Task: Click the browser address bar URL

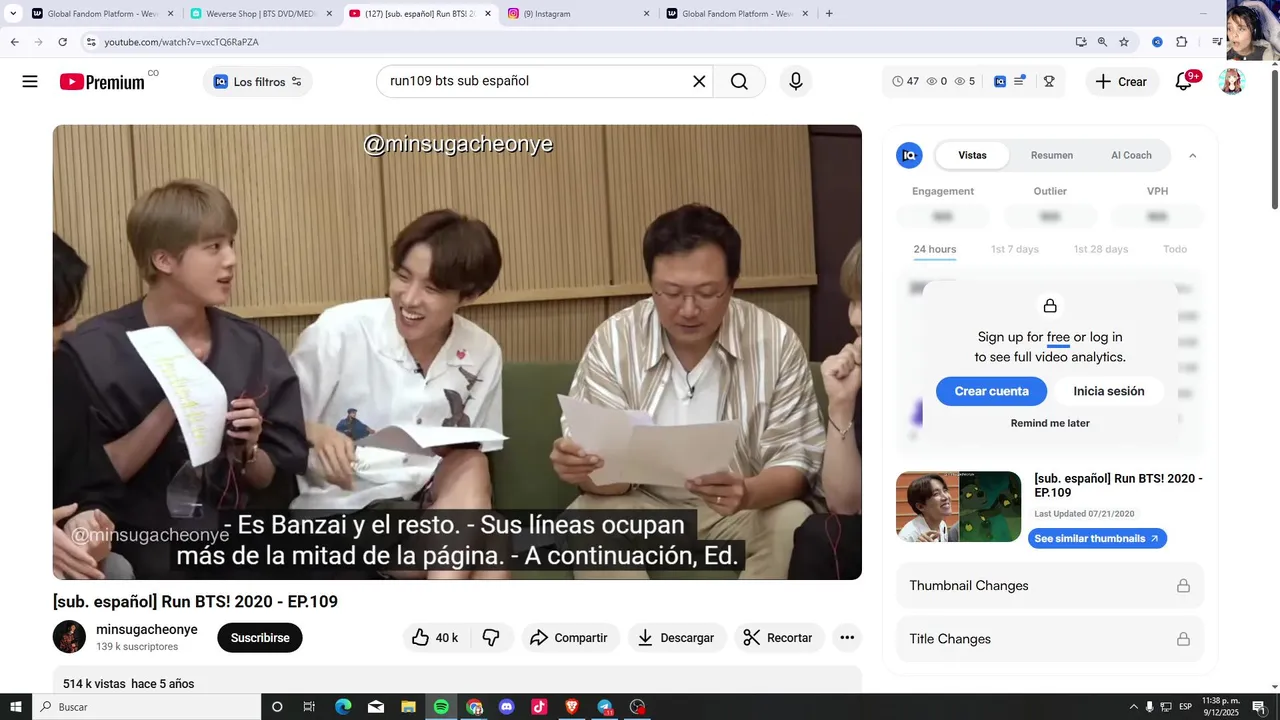Action: point(181,42)
